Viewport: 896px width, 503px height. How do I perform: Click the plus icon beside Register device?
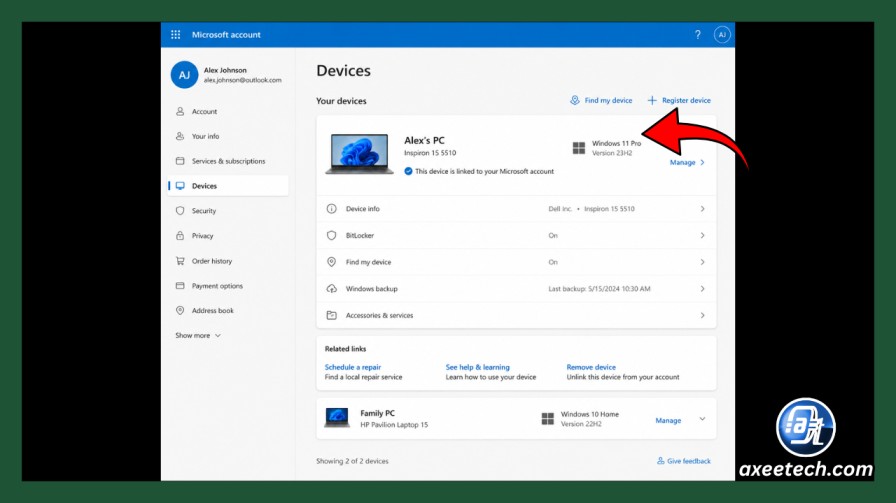click(x=652, y=100)
